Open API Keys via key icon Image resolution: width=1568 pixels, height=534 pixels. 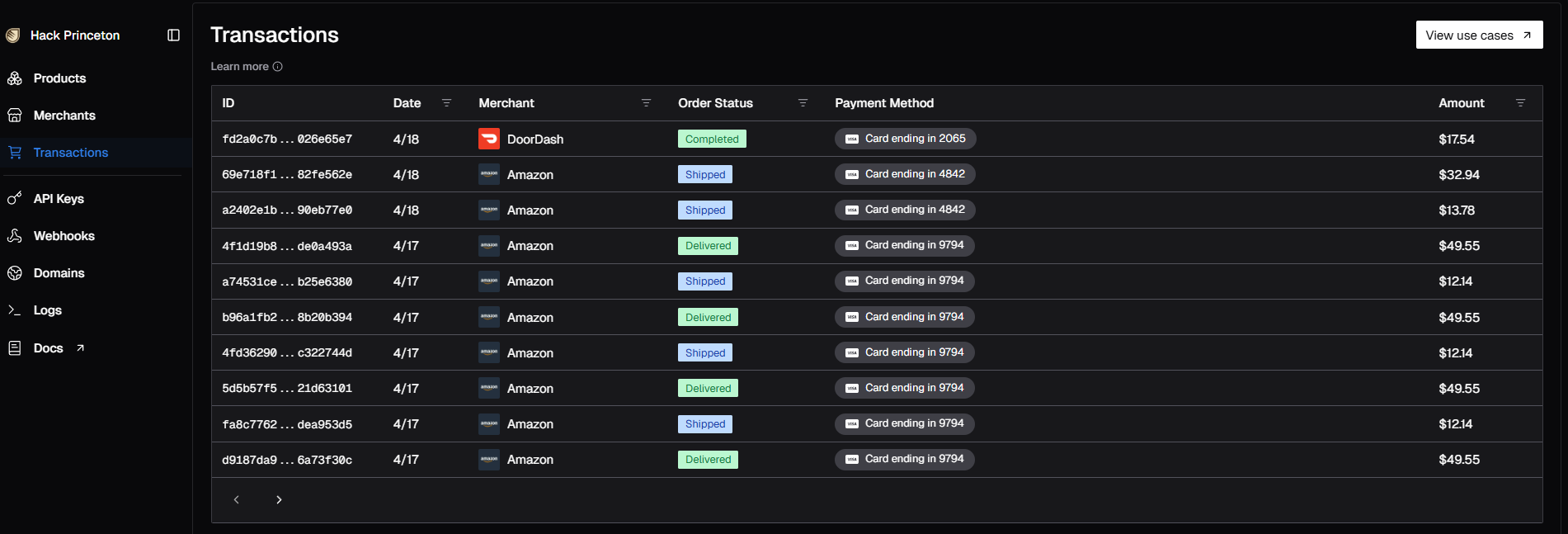[x=15, y=198]
